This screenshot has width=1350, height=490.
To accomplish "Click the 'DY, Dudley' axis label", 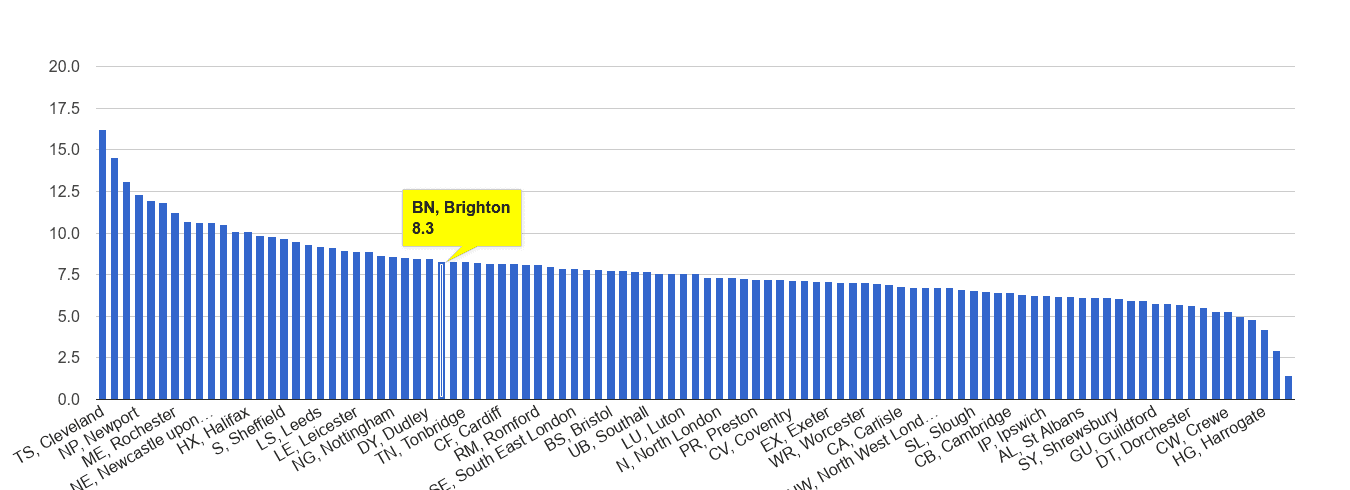I will pos(395,430).
